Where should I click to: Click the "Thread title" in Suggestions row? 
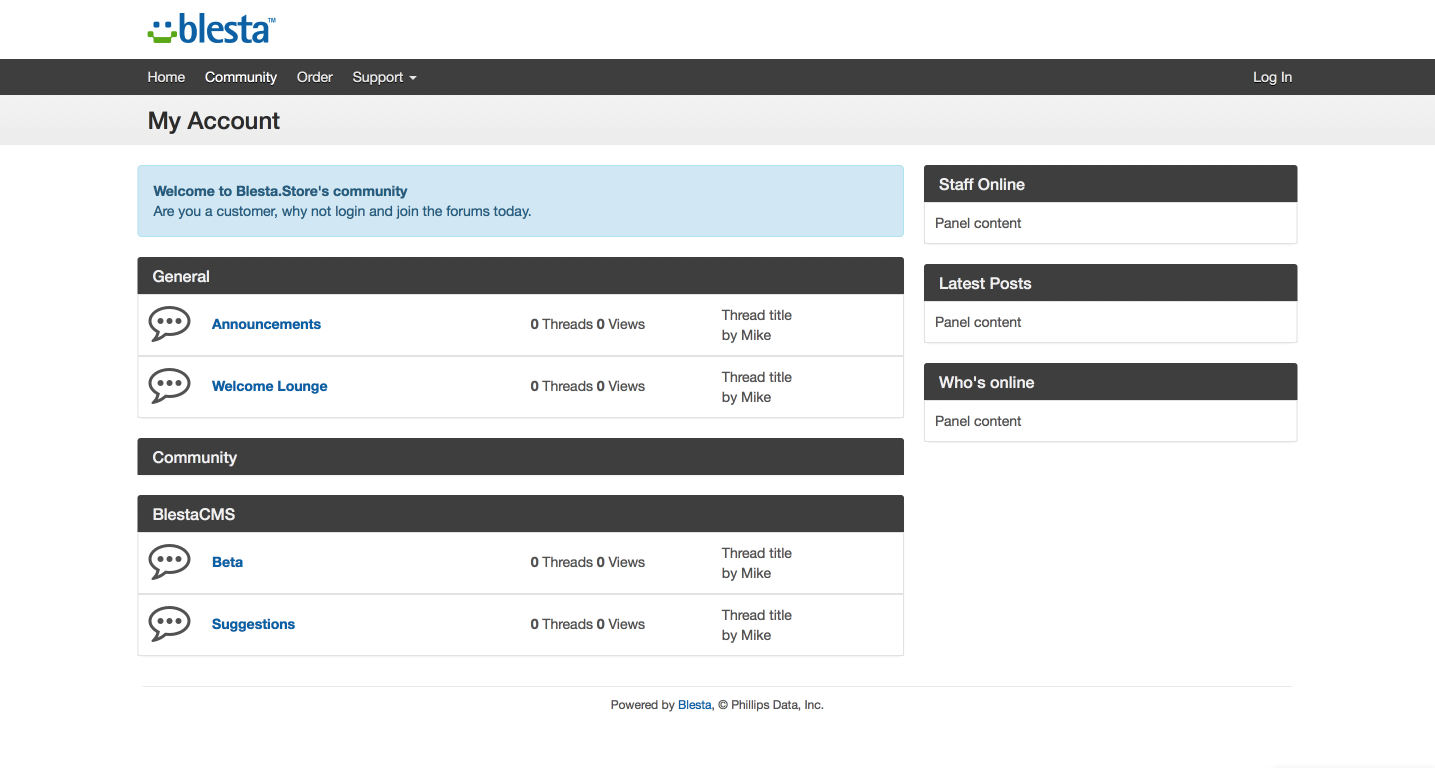pos(757,615)
